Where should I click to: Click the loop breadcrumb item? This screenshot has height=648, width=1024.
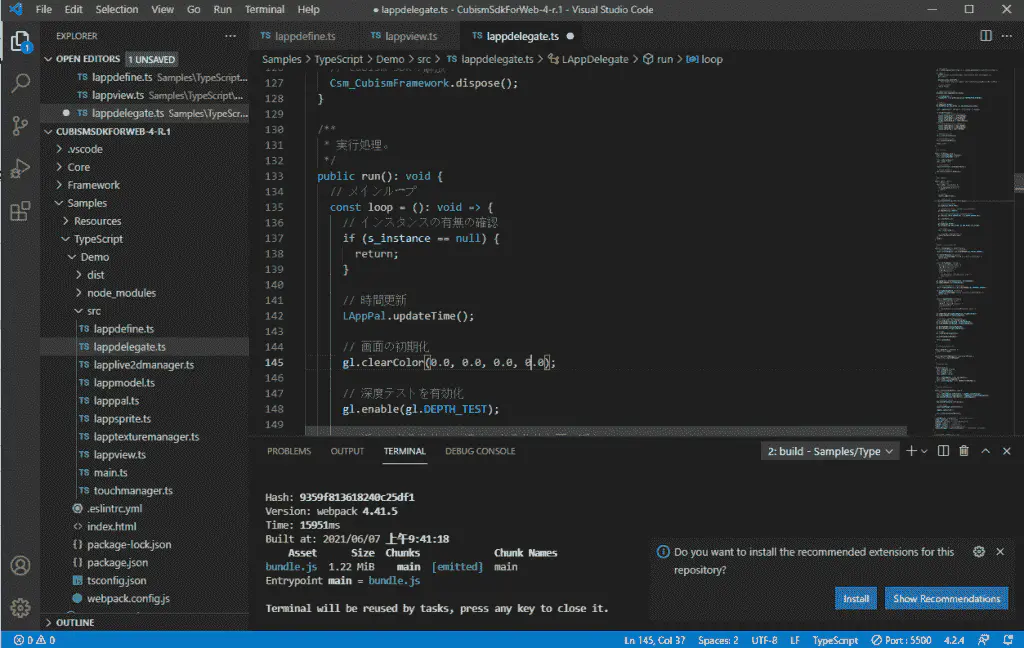click(705, 59)
